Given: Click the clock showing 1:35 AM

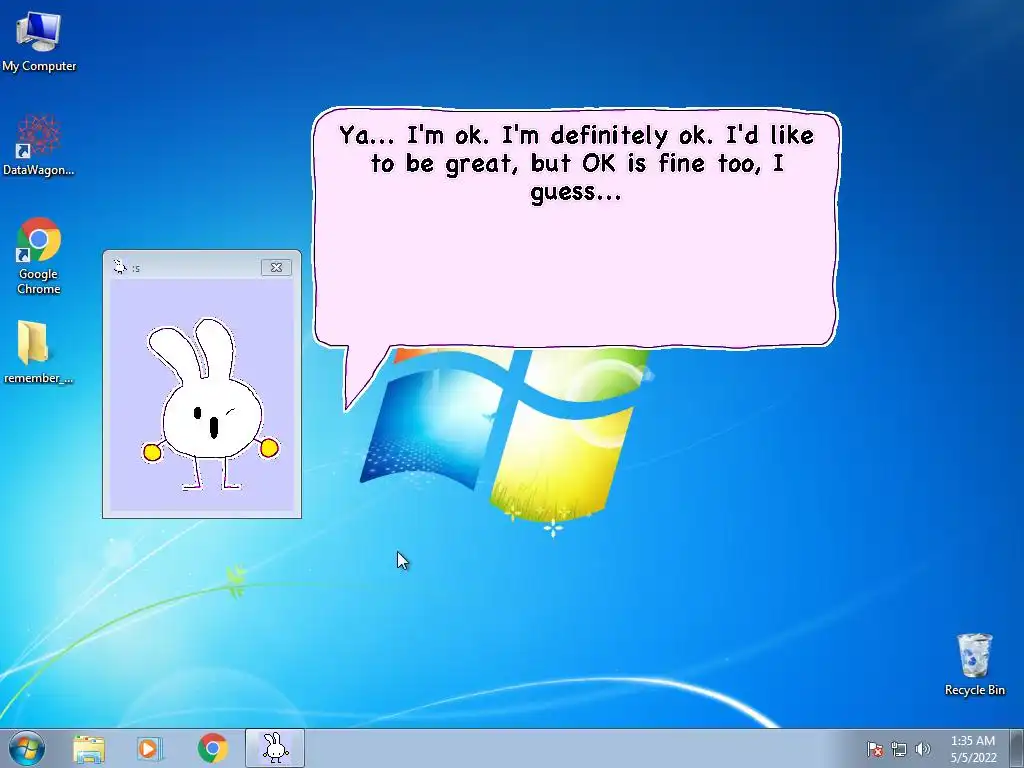Looking at the screenshot, I should point(972,741).
